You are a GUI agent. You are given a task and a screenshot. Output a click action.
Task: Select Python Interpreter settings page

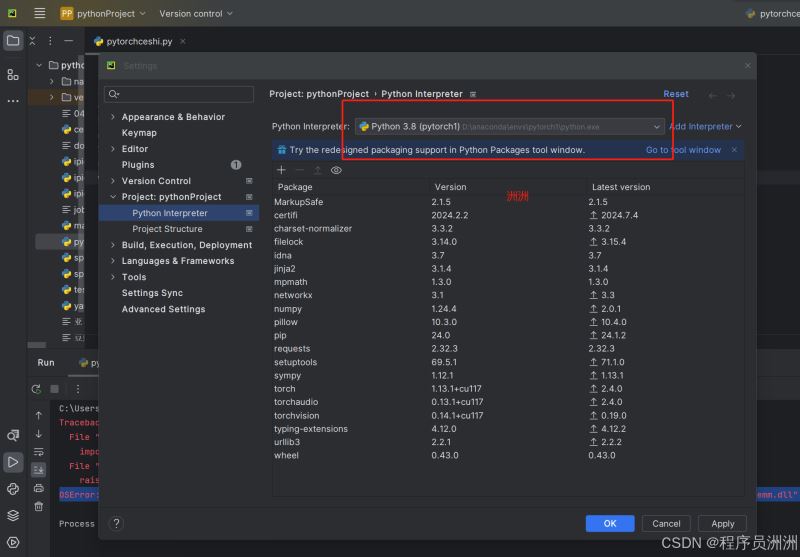coord(179,213)
